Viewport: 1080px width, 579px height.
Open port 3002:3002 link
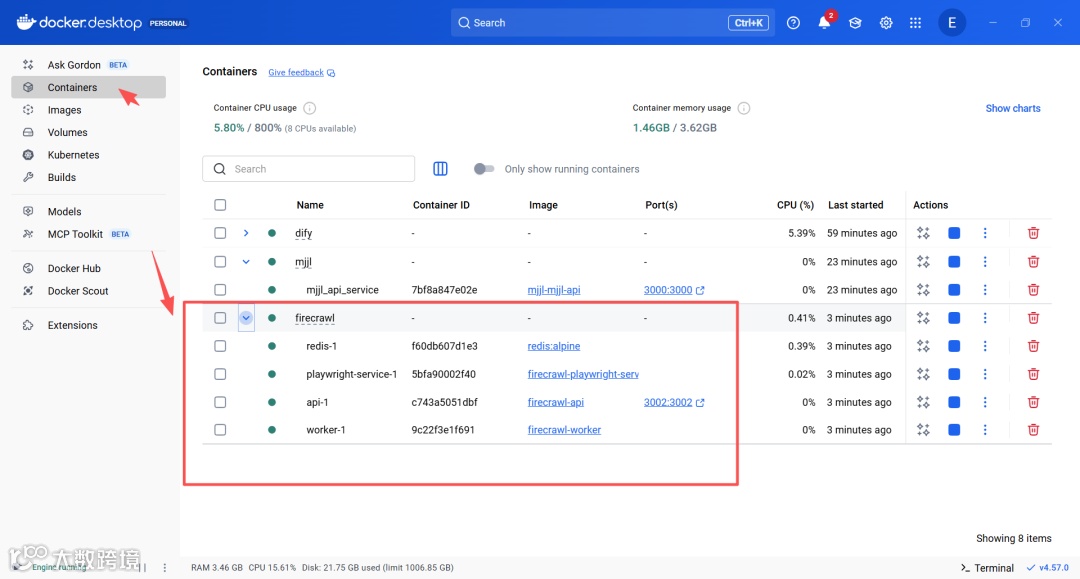point(674,402)
